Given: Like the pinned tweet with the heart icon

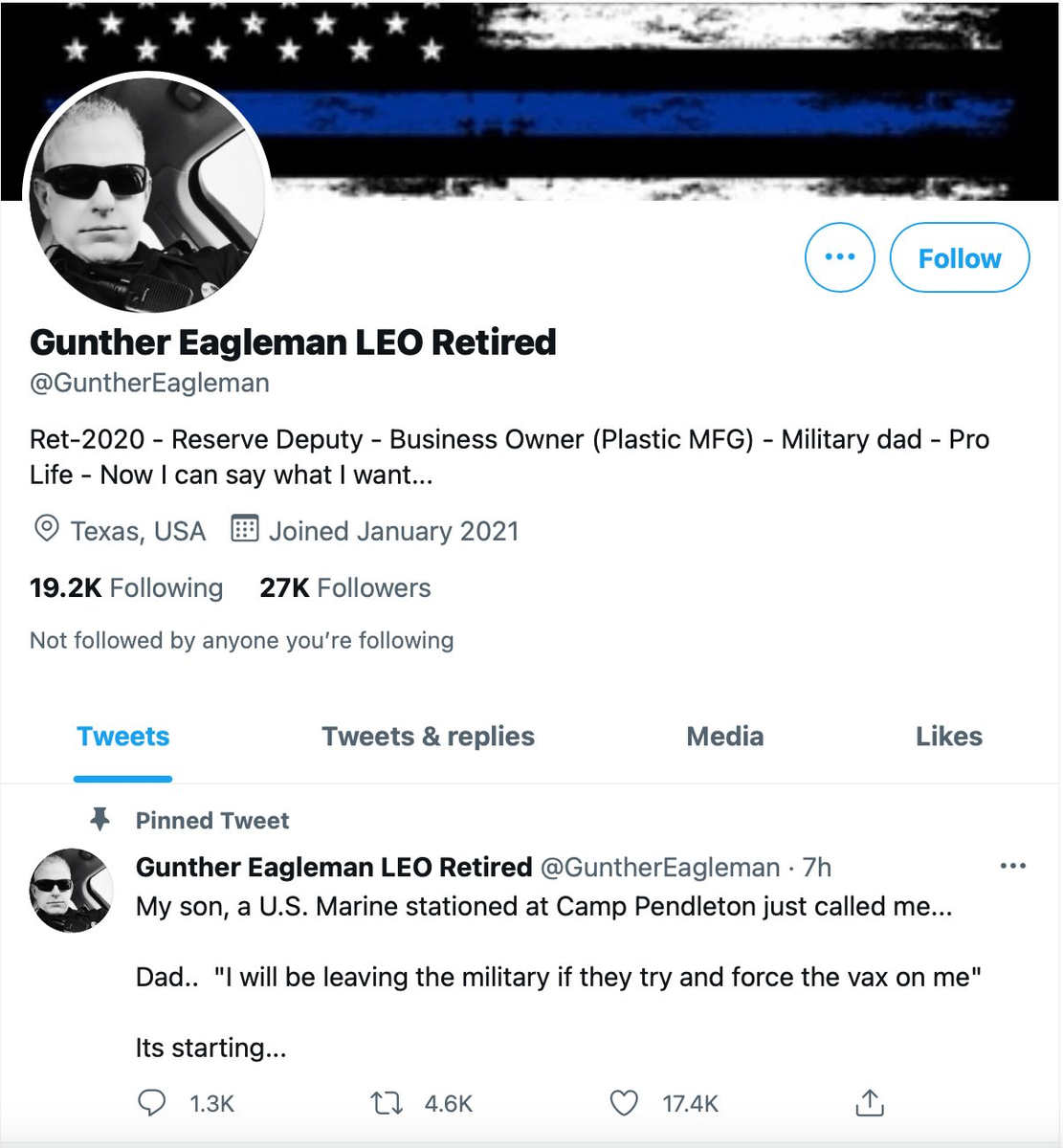Looking at the screenshot, I should point(624,1103).
